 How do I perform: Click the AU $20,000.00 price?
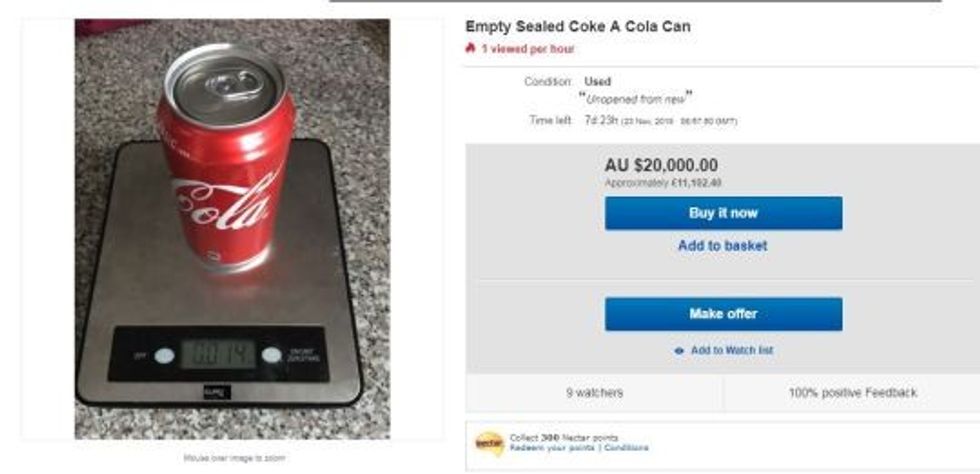point(661,165)
